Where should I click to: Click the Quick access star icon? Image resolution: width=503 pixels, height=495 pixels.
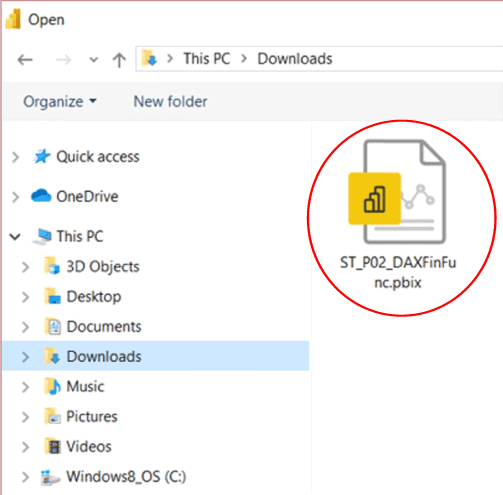pos(42,156)
